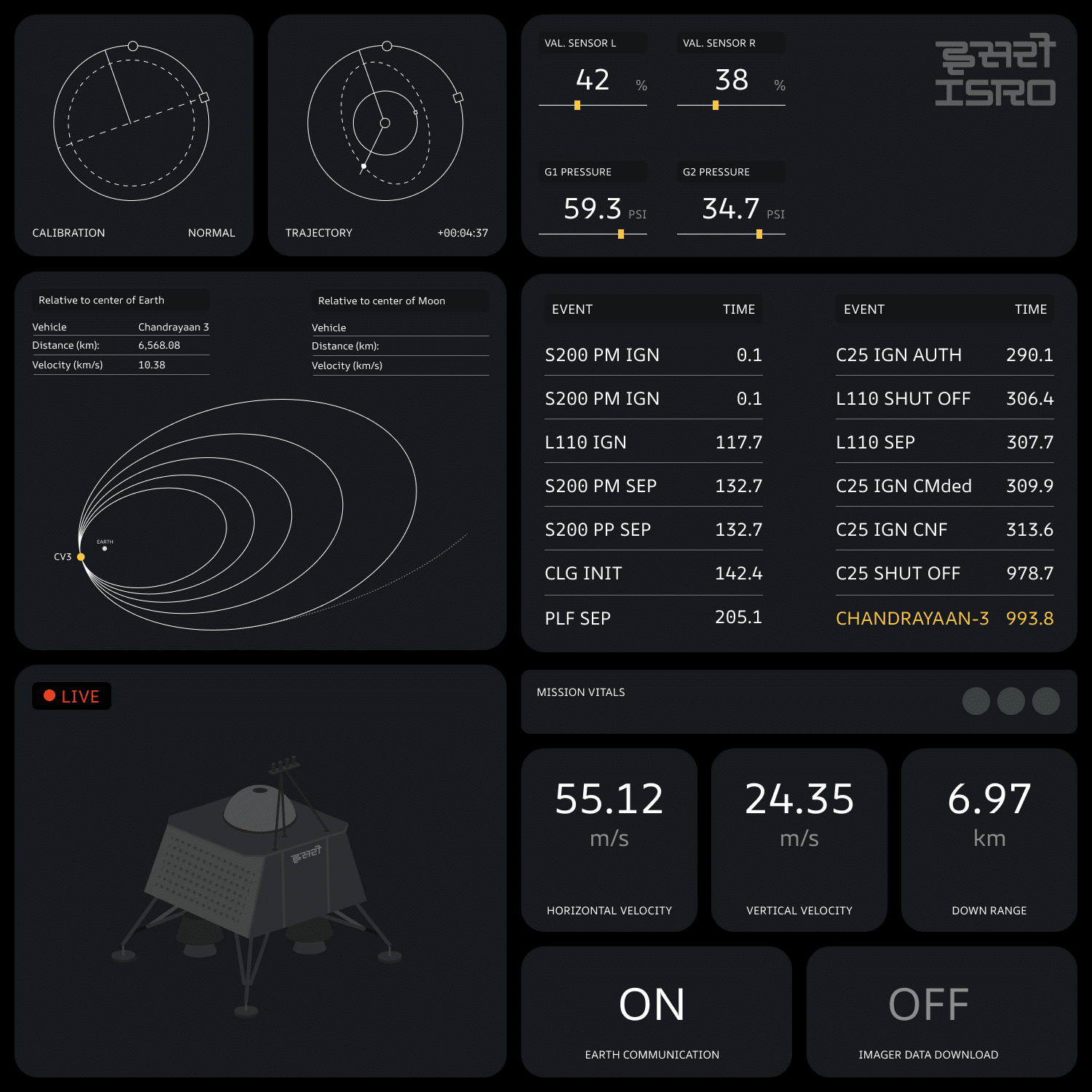Click the middle Mission Vitals circle

tap(1010, 701)
